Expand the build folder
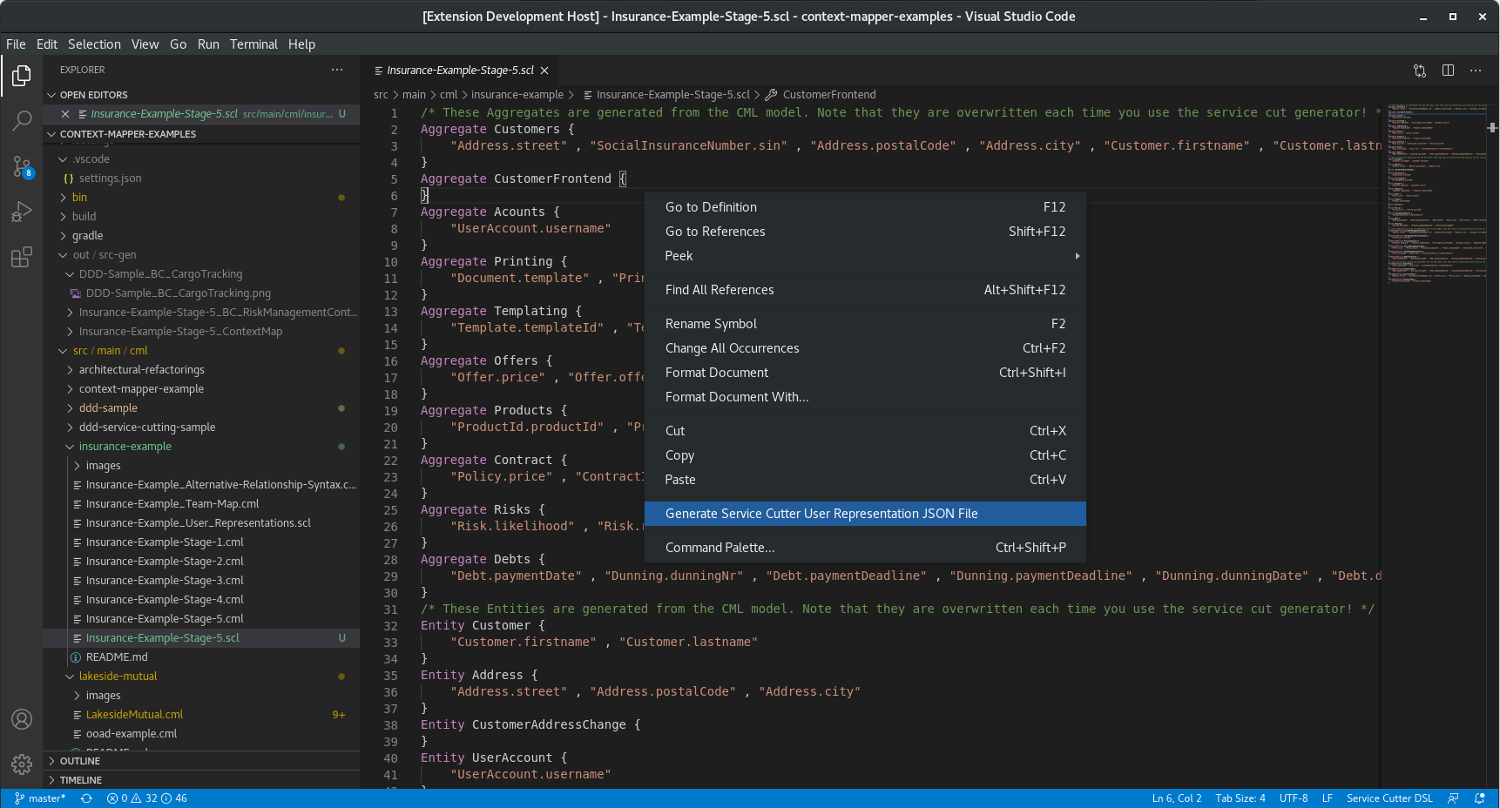Screen dimensions: 1500x808 point(84,216)
